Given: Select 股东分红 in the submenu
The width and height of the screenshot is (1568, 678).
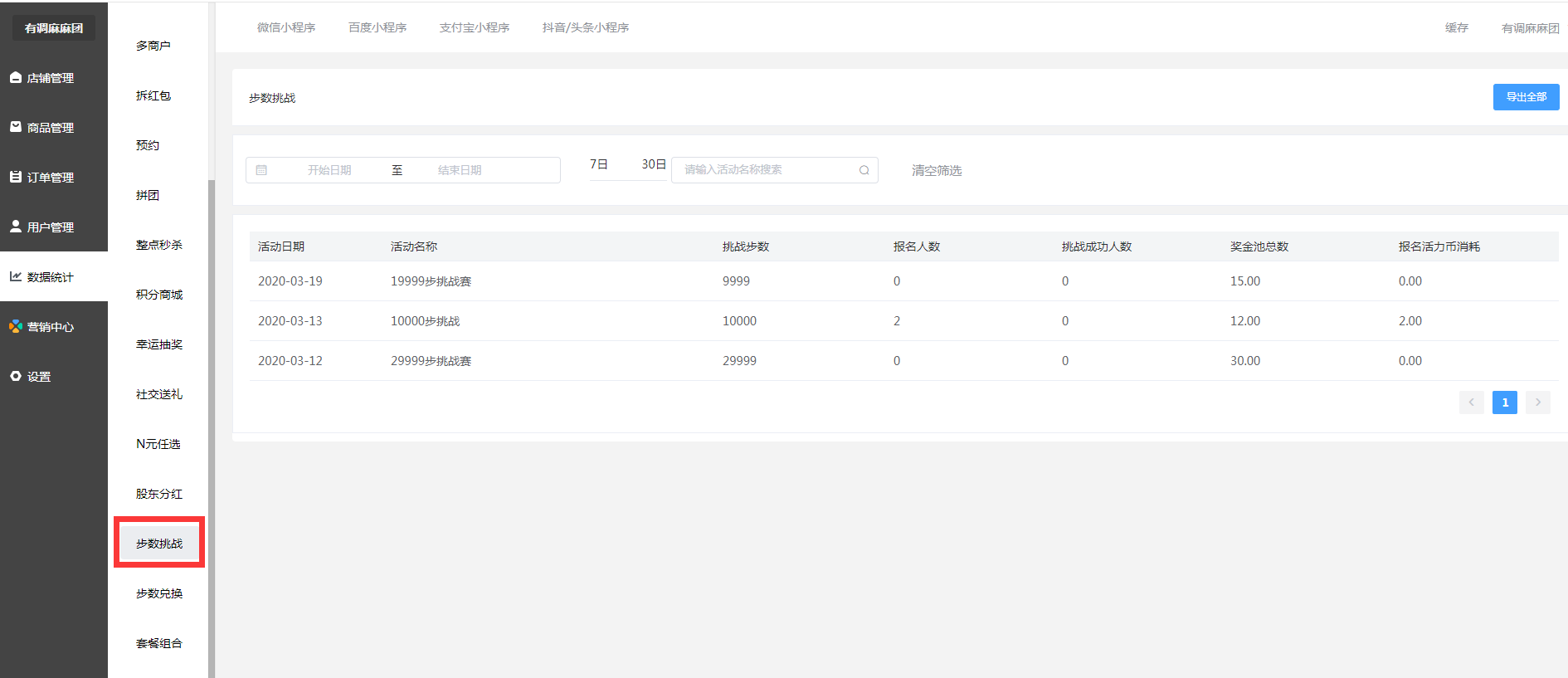Looking at the screenshot, I should 159,494.
